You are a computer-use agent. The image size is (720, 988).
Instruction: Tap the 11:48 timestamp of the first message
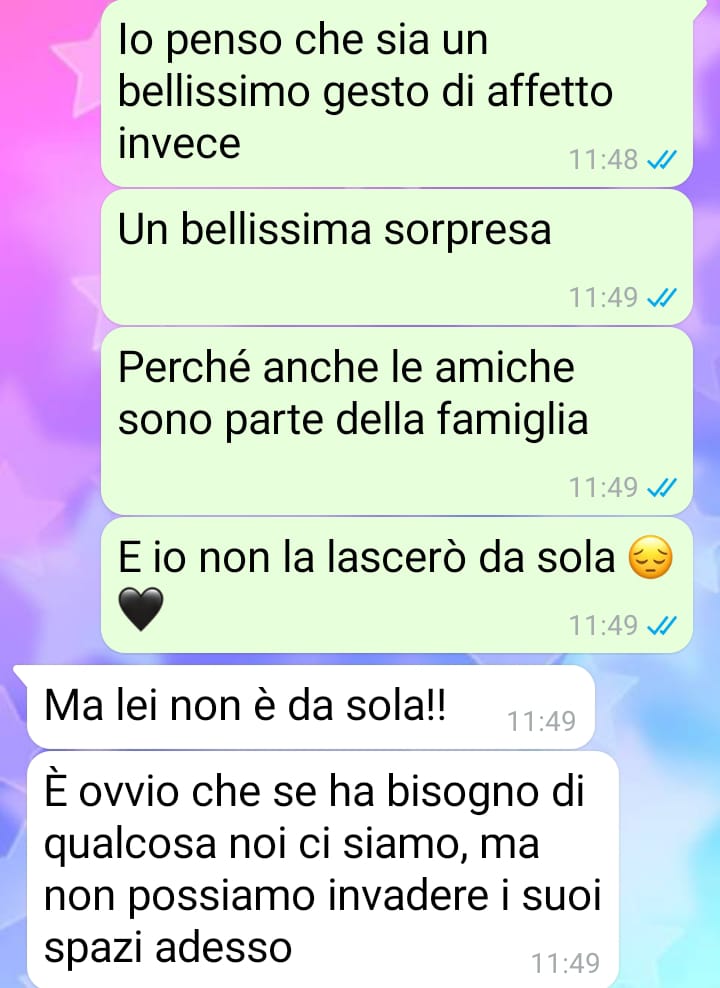tap(603, 159)
